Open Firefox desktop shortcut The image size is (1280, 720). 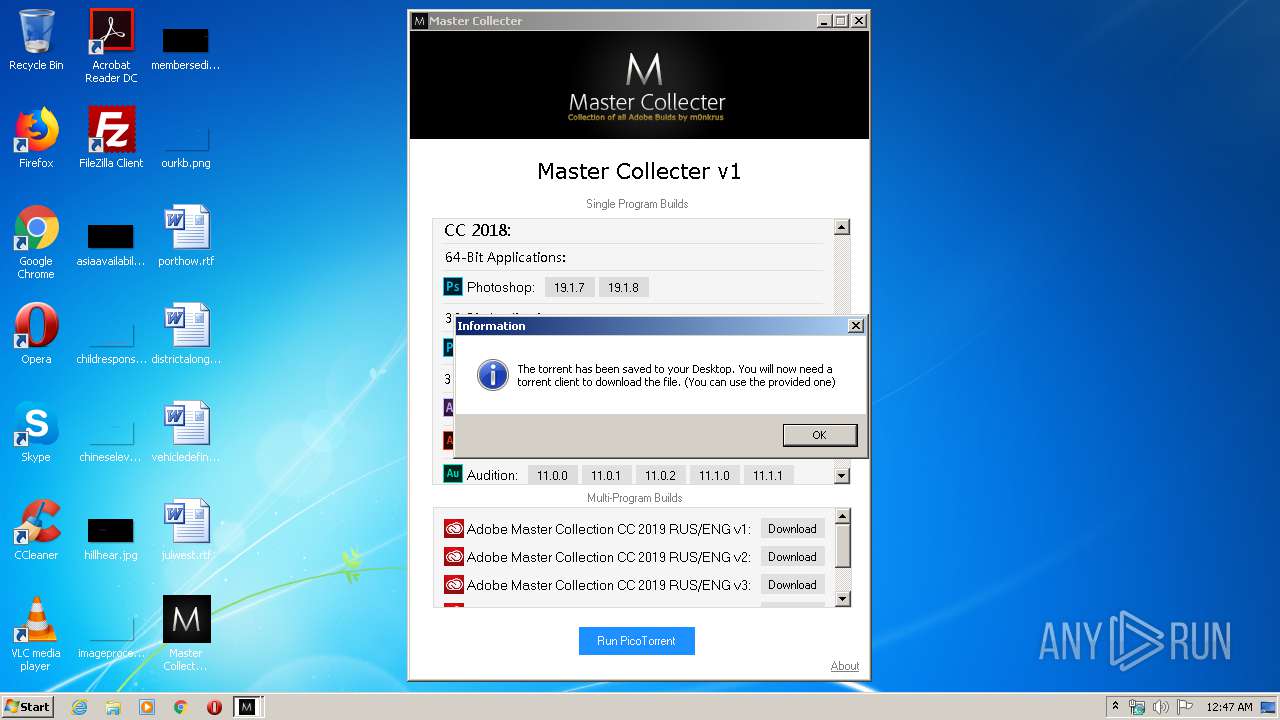[x=36, y=138]
